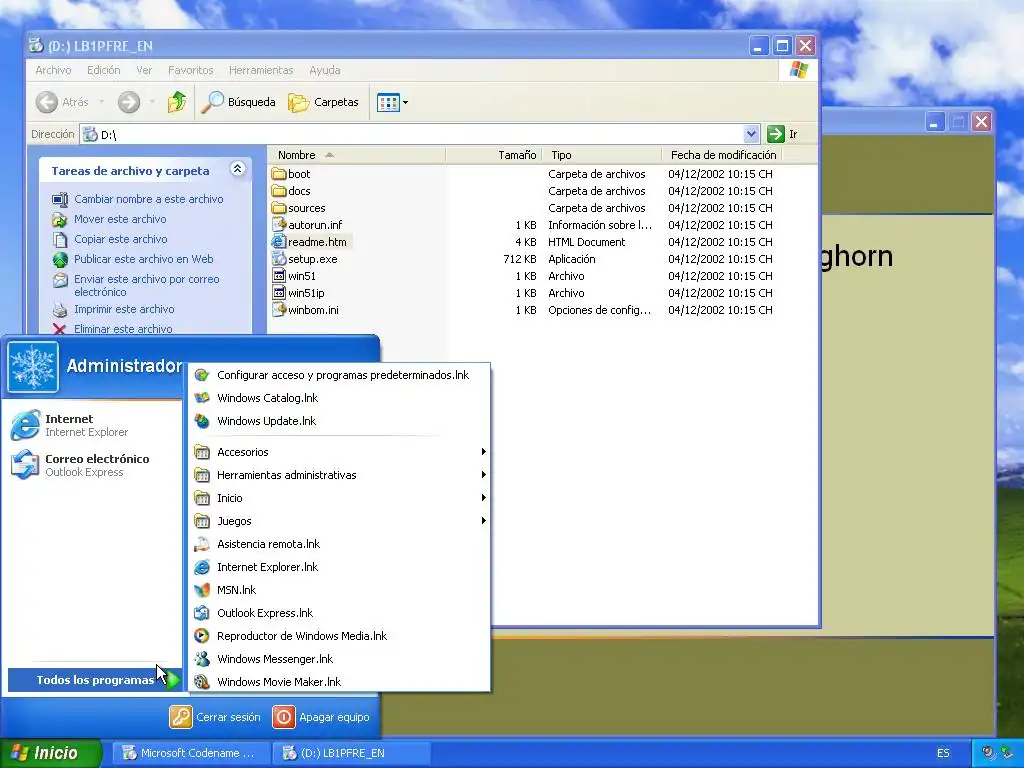Open the Herramientas menu
Viewport: 1024px width, 768px height.
261,70
